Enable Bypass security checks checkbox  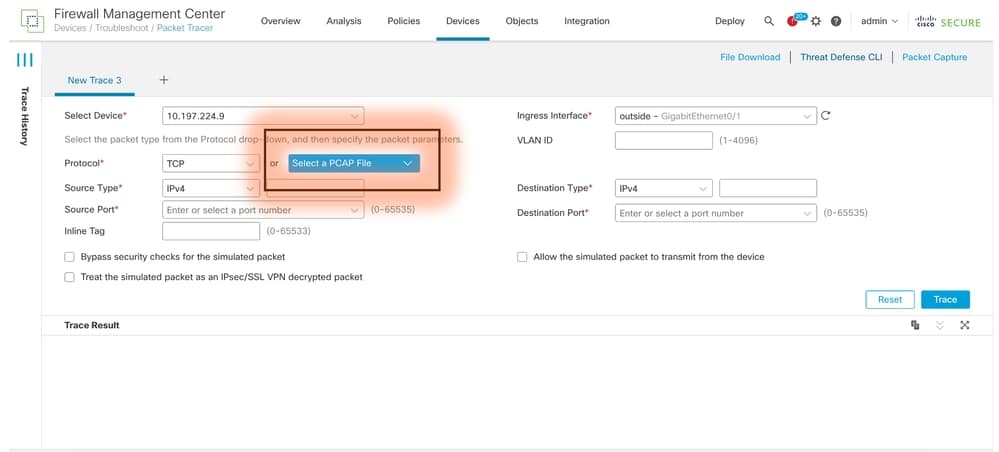69,257
